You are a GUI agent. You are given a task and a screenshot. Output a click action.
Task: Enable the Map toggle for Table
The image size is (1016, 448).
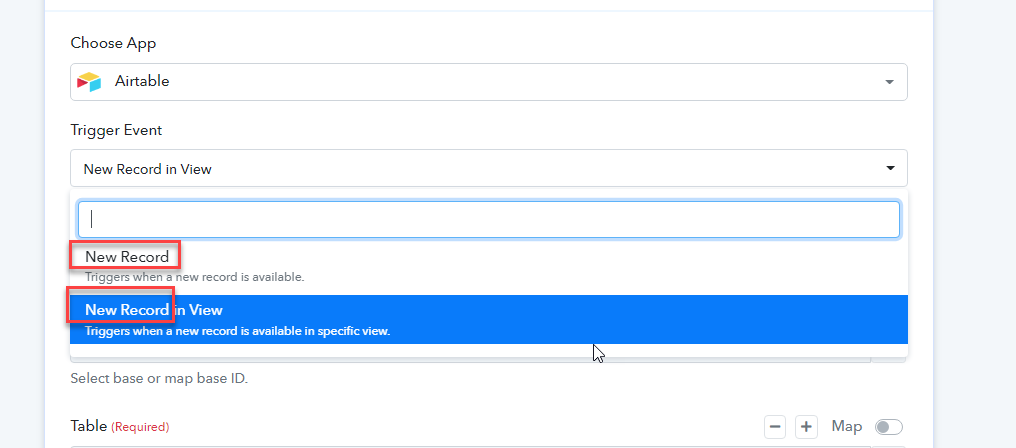(x=888, y=427)
